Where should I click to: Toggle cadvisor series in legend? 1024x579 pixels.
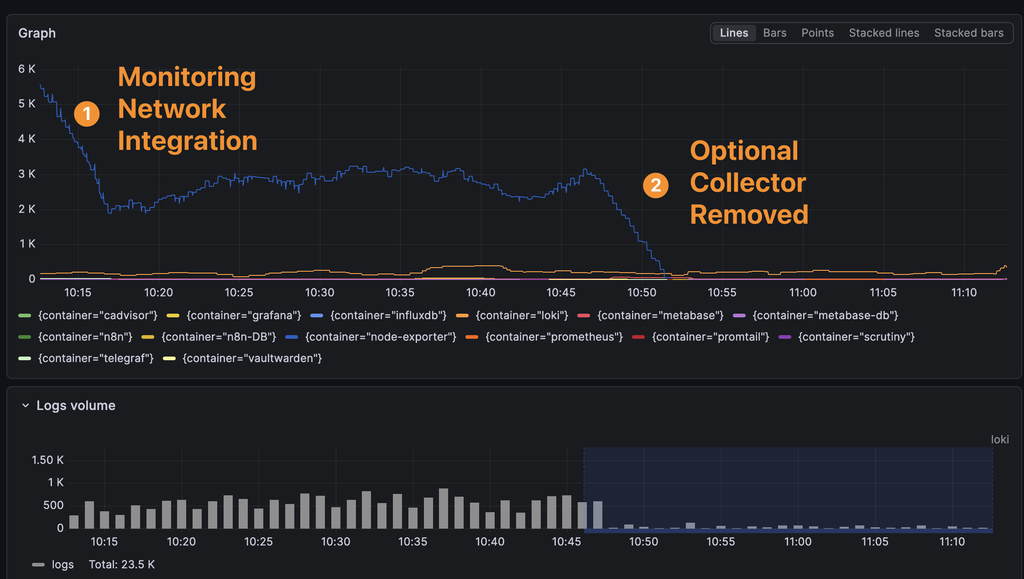coord(97,315)
